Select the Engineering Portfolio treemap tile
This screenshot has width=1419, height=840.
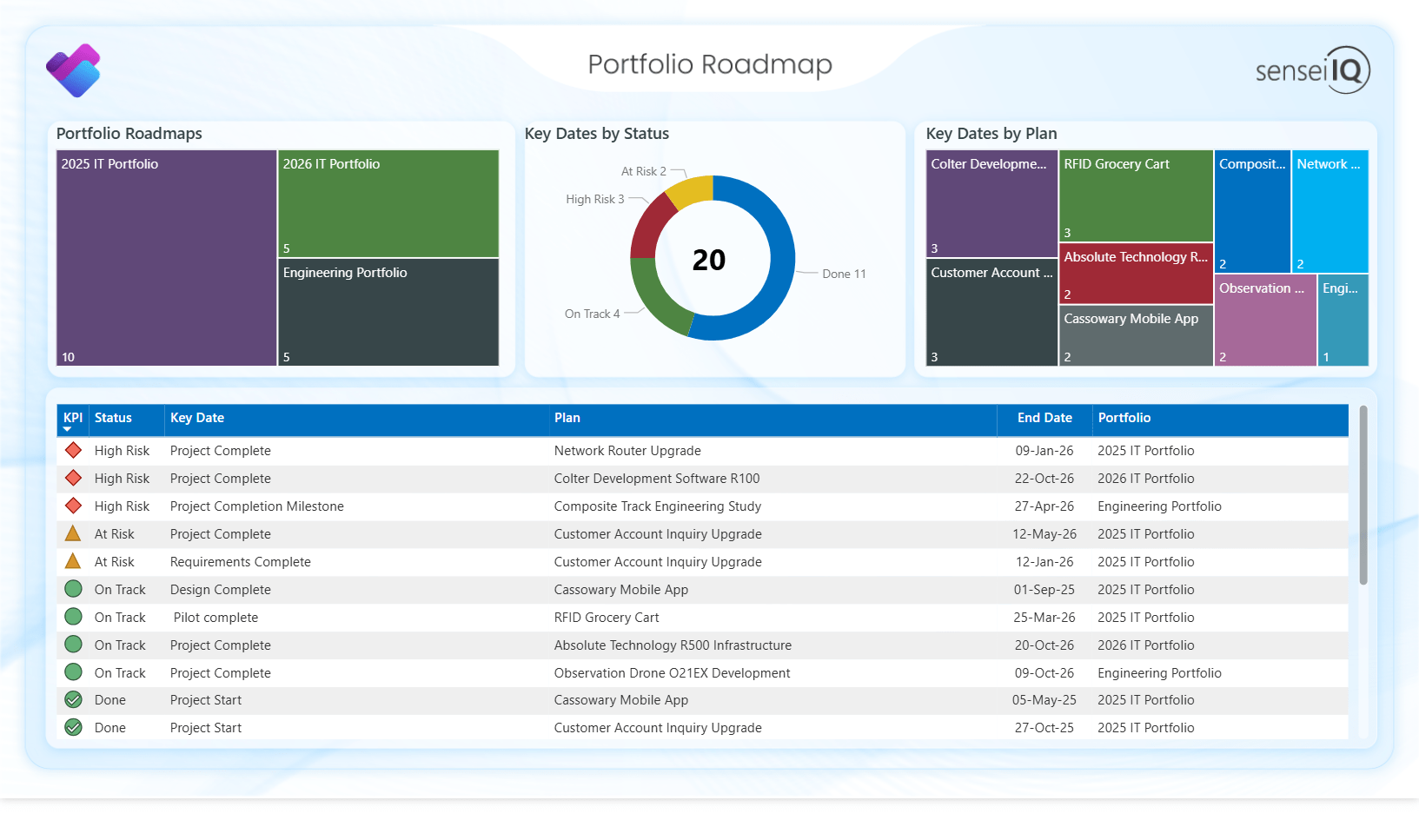(388, 313)
